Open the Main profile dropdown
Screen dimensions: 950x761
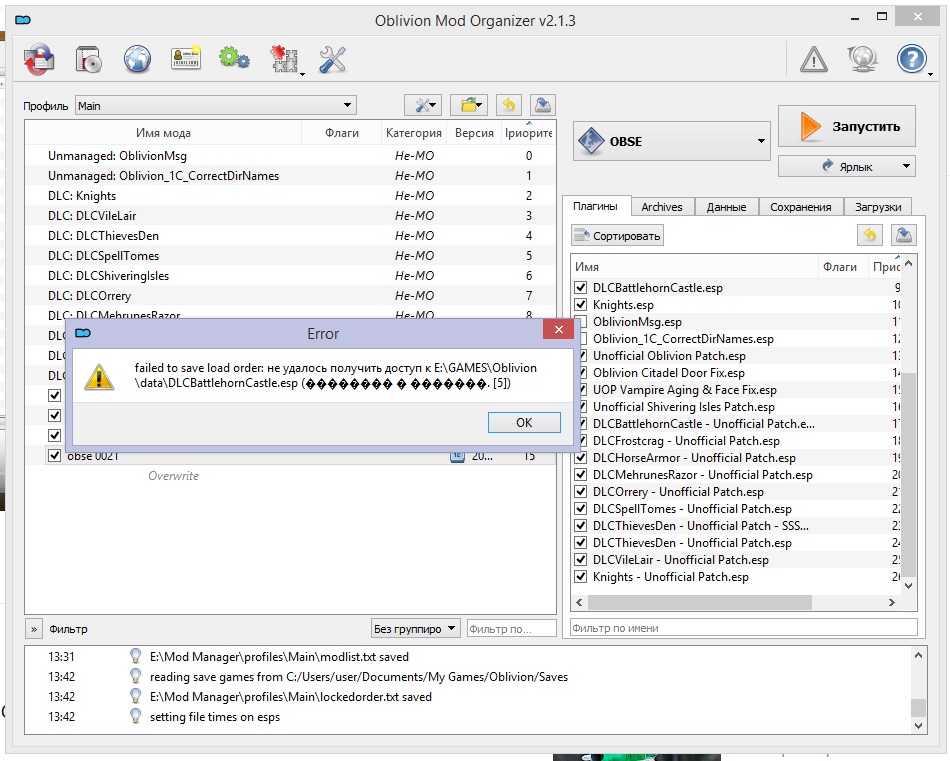(x=216, y=105)
